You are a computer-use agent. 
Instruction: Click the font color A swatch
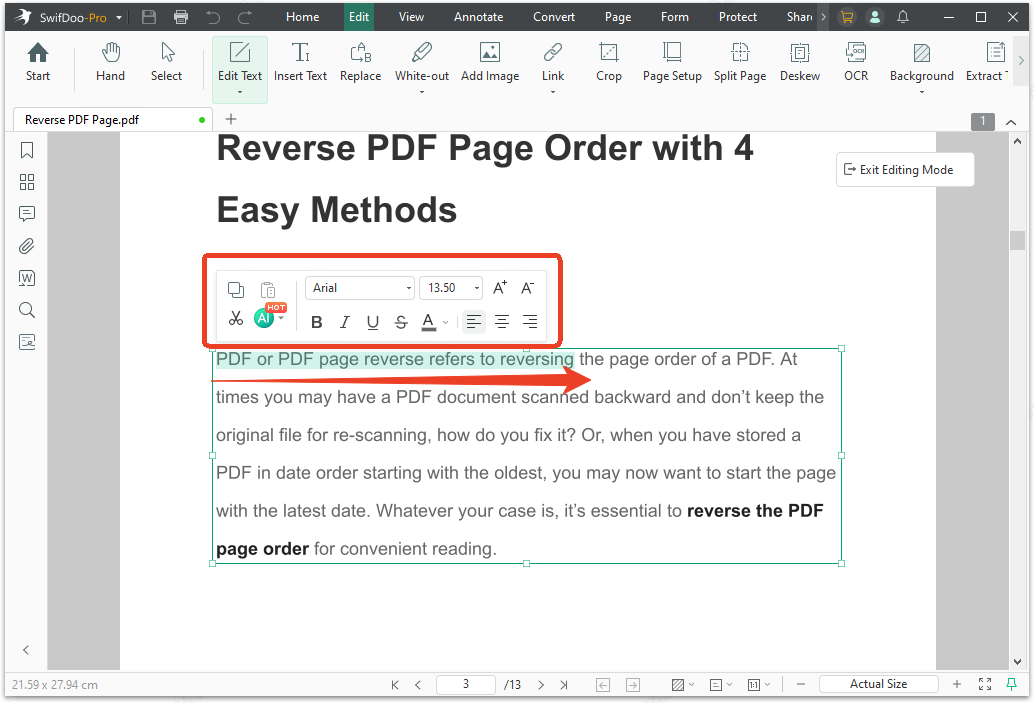pyautogui.click(x=429, y=322)
